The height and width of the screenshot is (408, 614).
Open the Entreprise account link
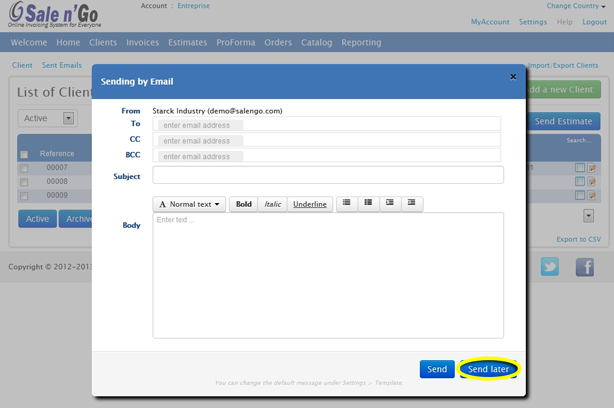[193, 6]
